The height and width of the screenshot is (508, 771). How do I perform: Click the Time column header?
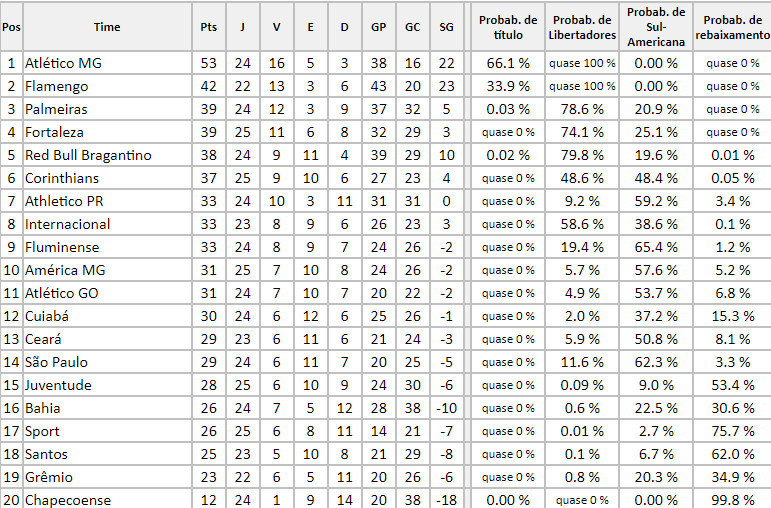pos(106,27)
